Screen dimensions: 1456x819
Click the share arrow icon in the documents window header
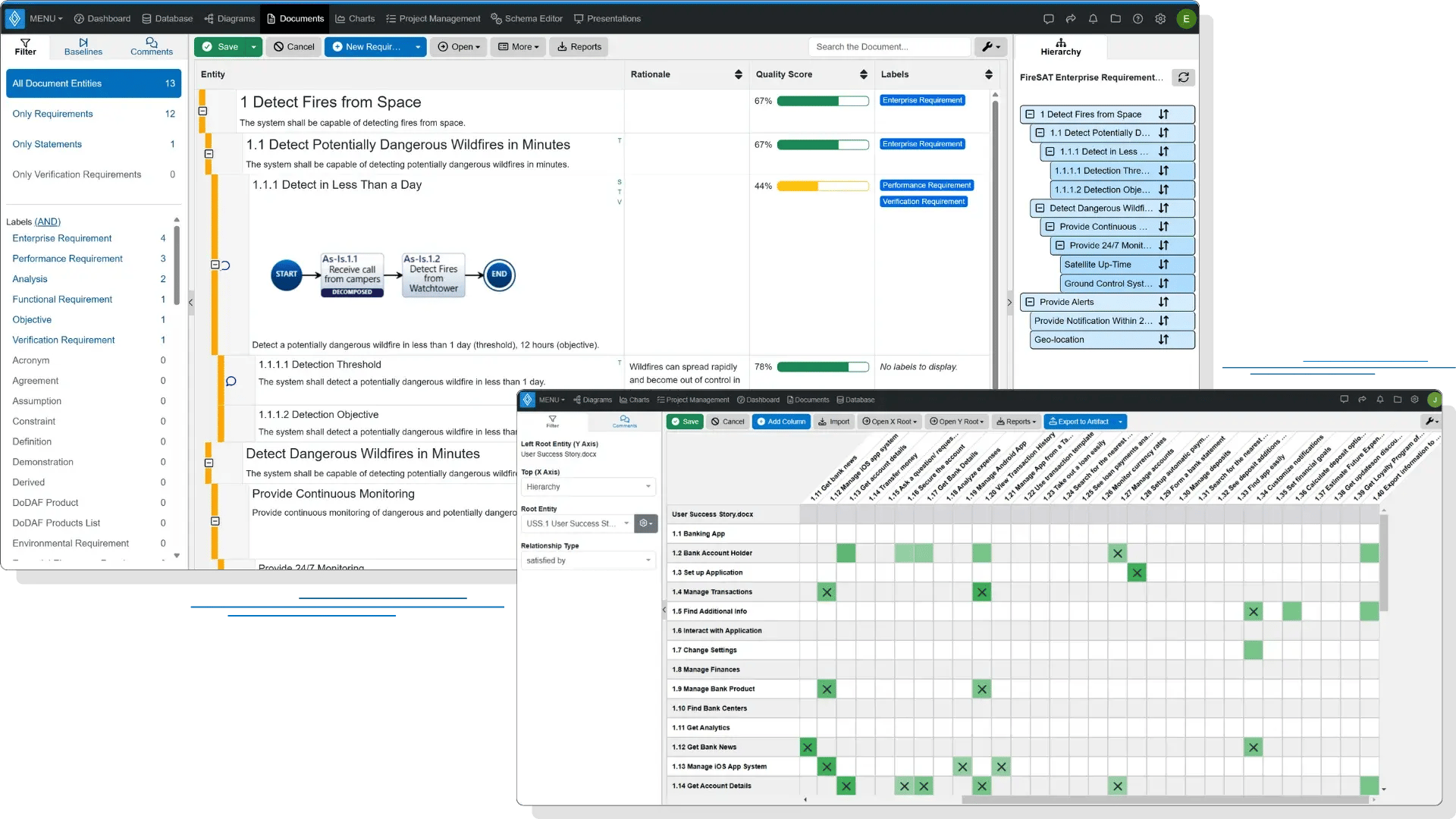(x=1071, y=19)
